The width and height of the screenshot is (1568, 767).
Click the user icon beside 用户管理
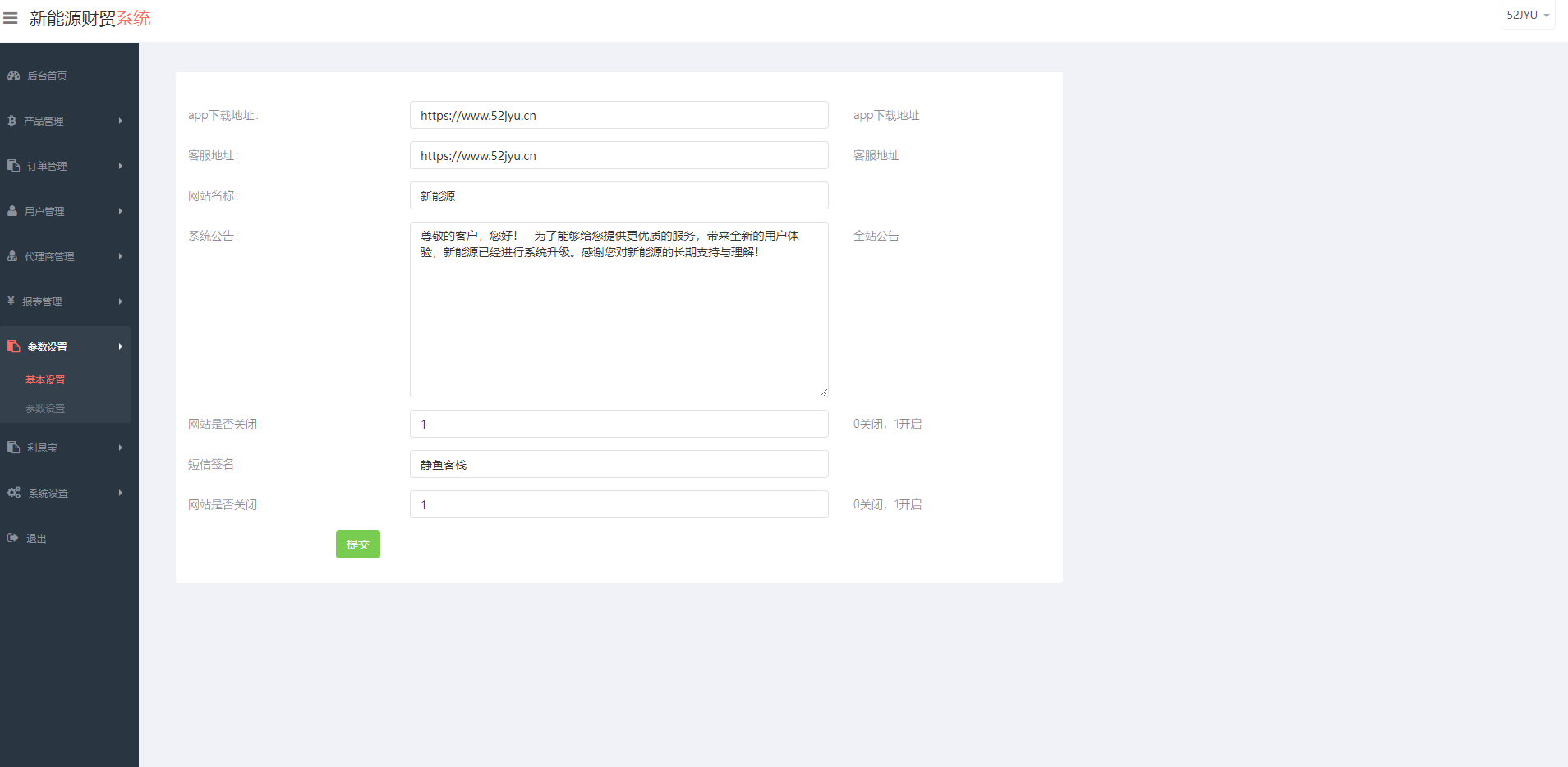[12, 211]
